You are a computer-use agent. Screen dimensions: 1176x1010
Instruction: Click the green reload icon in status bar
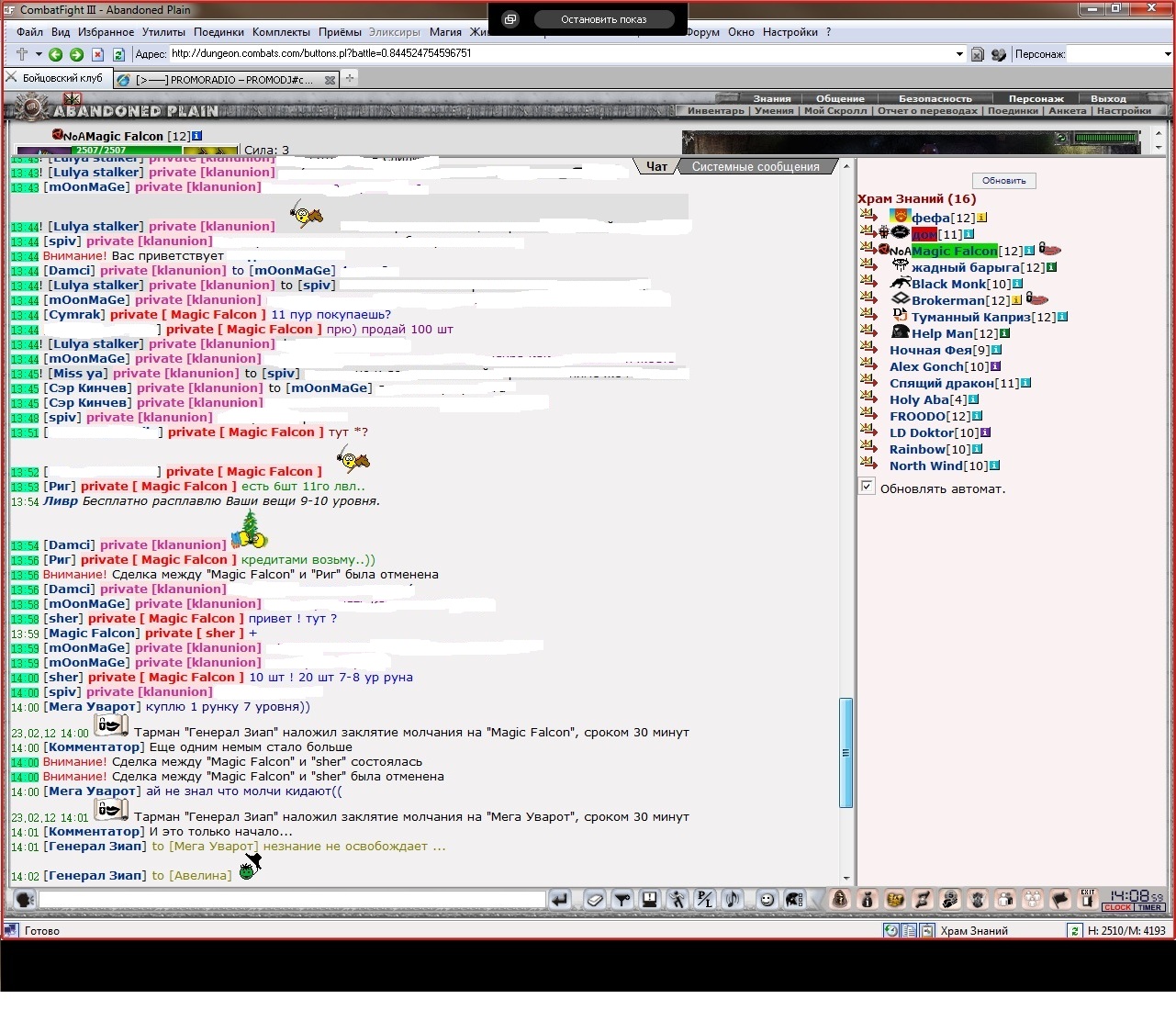pyautogui.click(x=1074, y=930)
